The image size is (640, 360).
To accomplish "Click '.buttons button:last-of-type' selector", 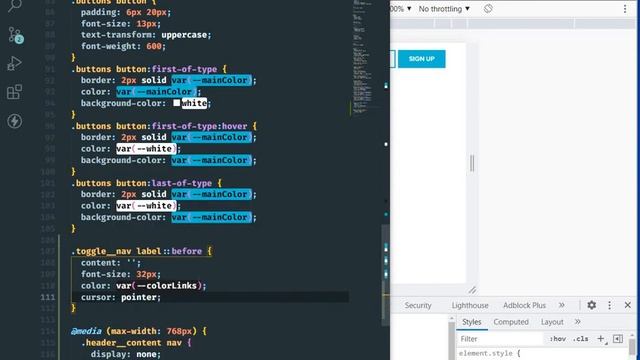I will tap(142, 183).
